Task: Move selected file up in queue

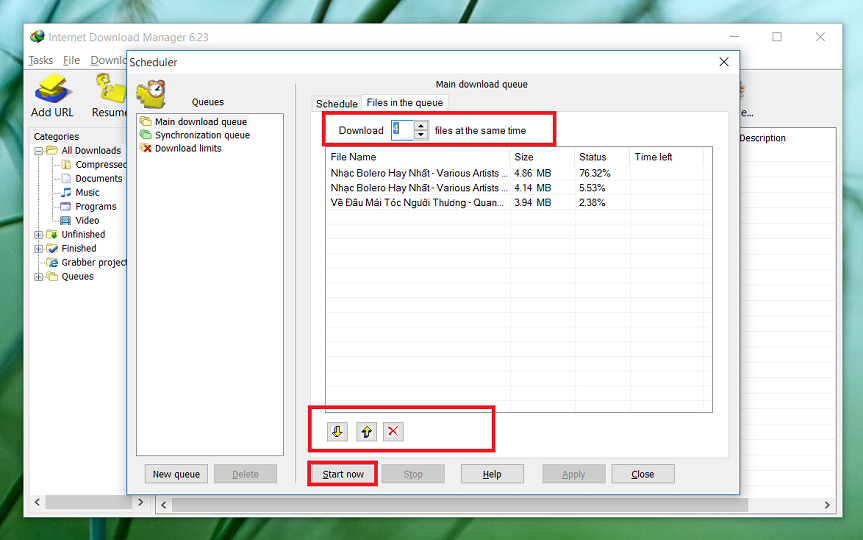Action: click(367, 432)
